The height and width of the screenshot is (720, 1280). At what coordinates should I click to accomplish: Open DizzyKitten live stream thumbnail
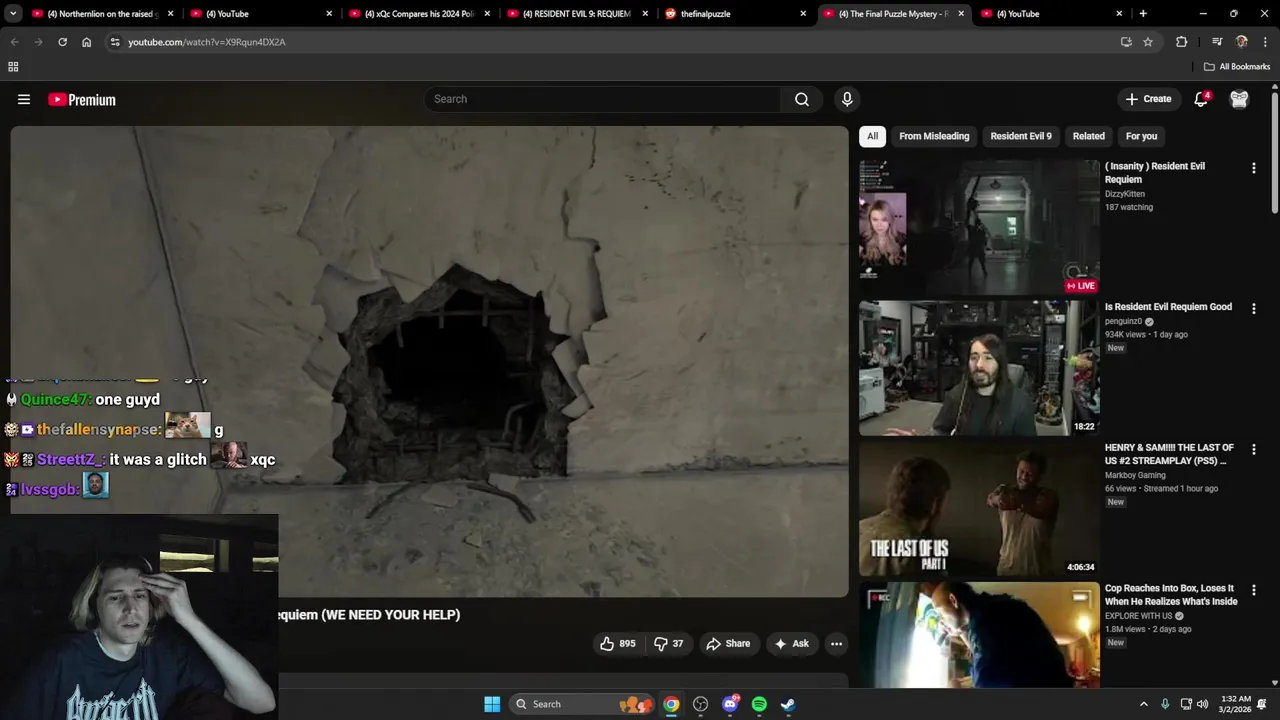pyautogui.click(x=979, y=227)
